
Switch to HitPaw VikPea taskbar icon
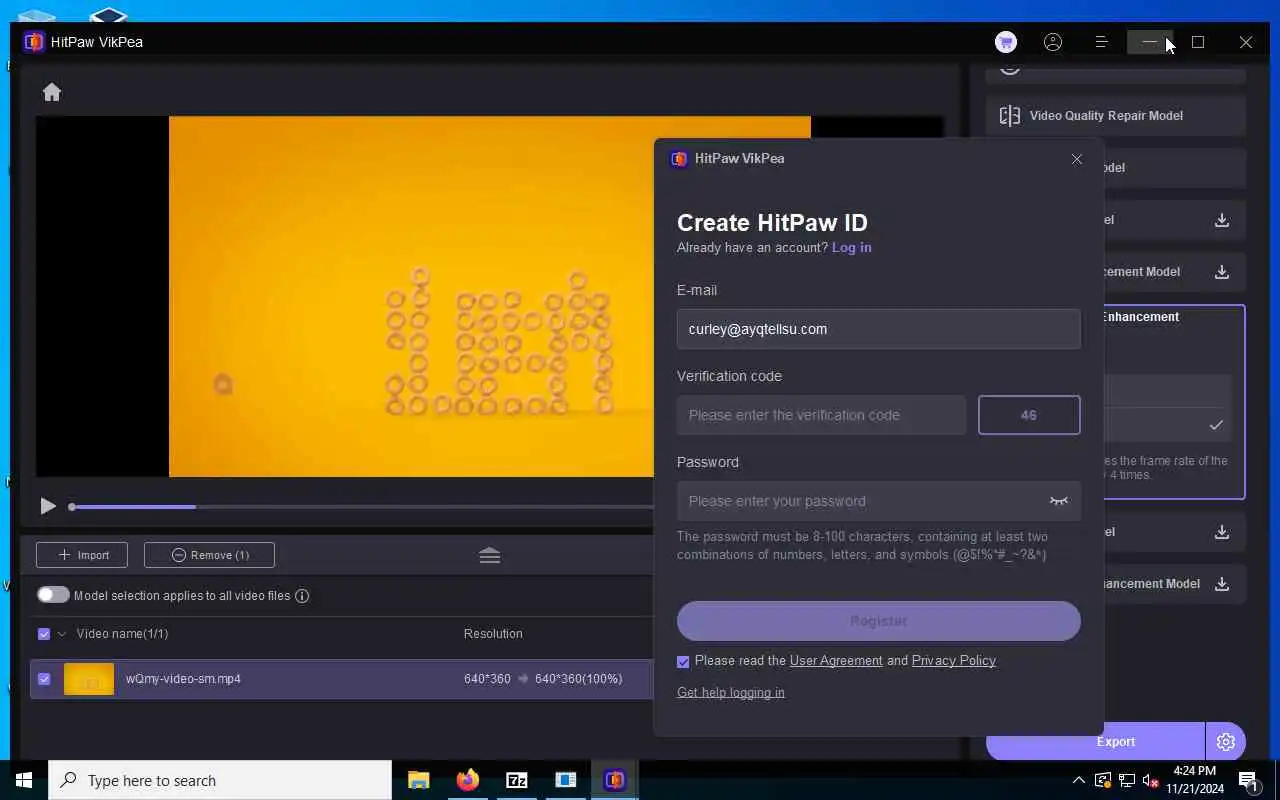point(615,780)
